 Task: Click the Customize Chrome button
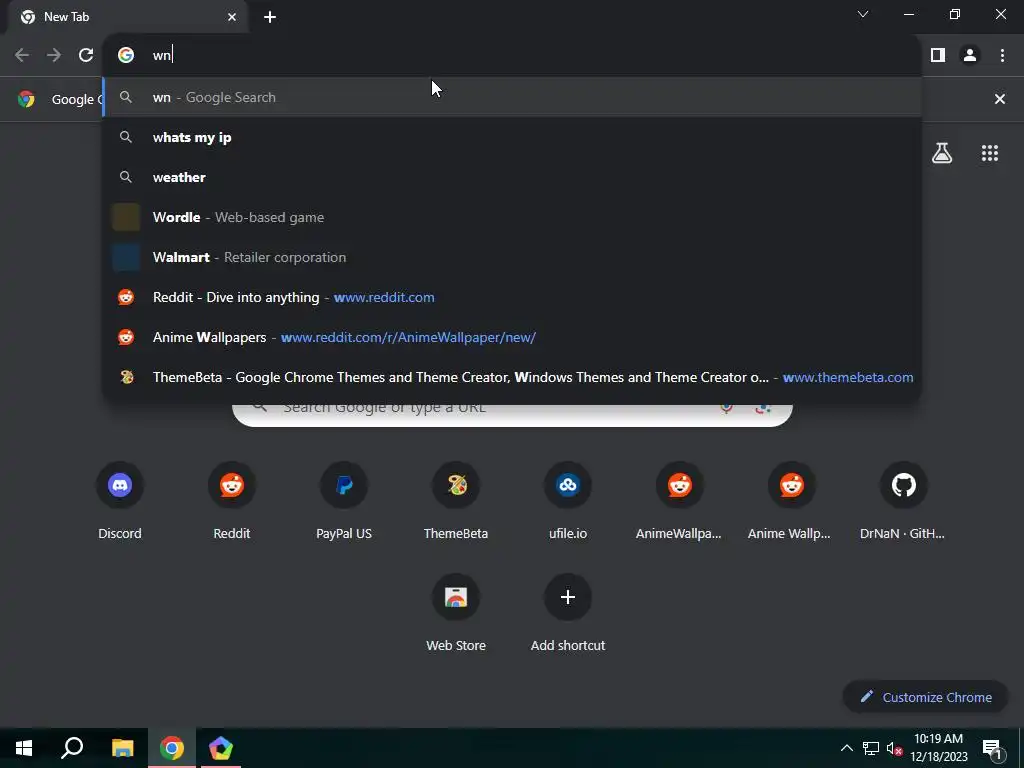[x=925, y=697]
